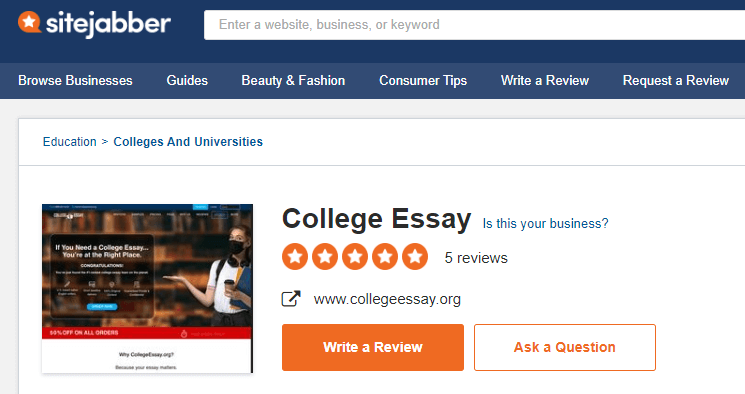745x394 pixels.
Task: Open Consumer Tips from navigation bar
Action: [423, 80]
